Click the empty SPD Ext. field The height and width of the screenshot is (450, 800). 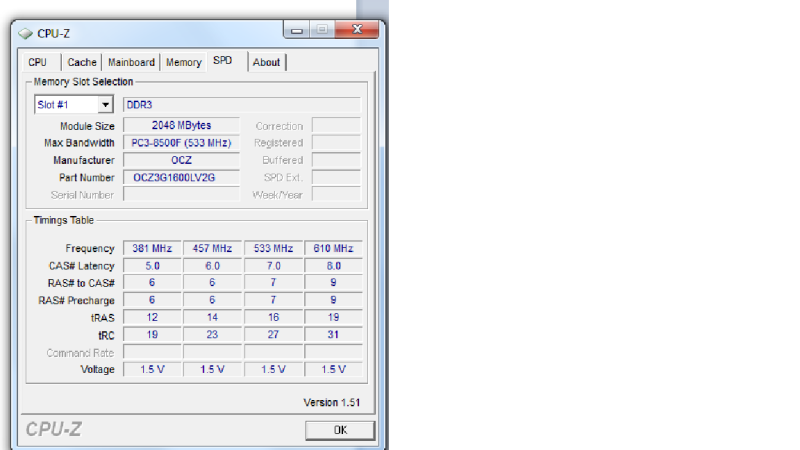point(336,178)
